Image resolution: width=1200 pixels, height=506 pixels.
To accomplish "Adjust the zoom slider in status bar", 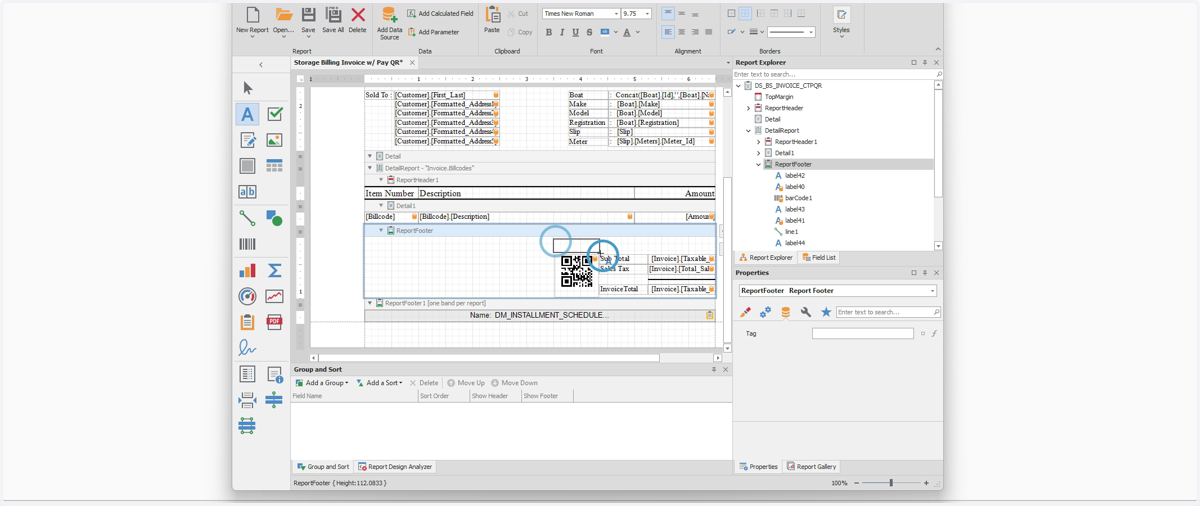I will click(891, 483).
